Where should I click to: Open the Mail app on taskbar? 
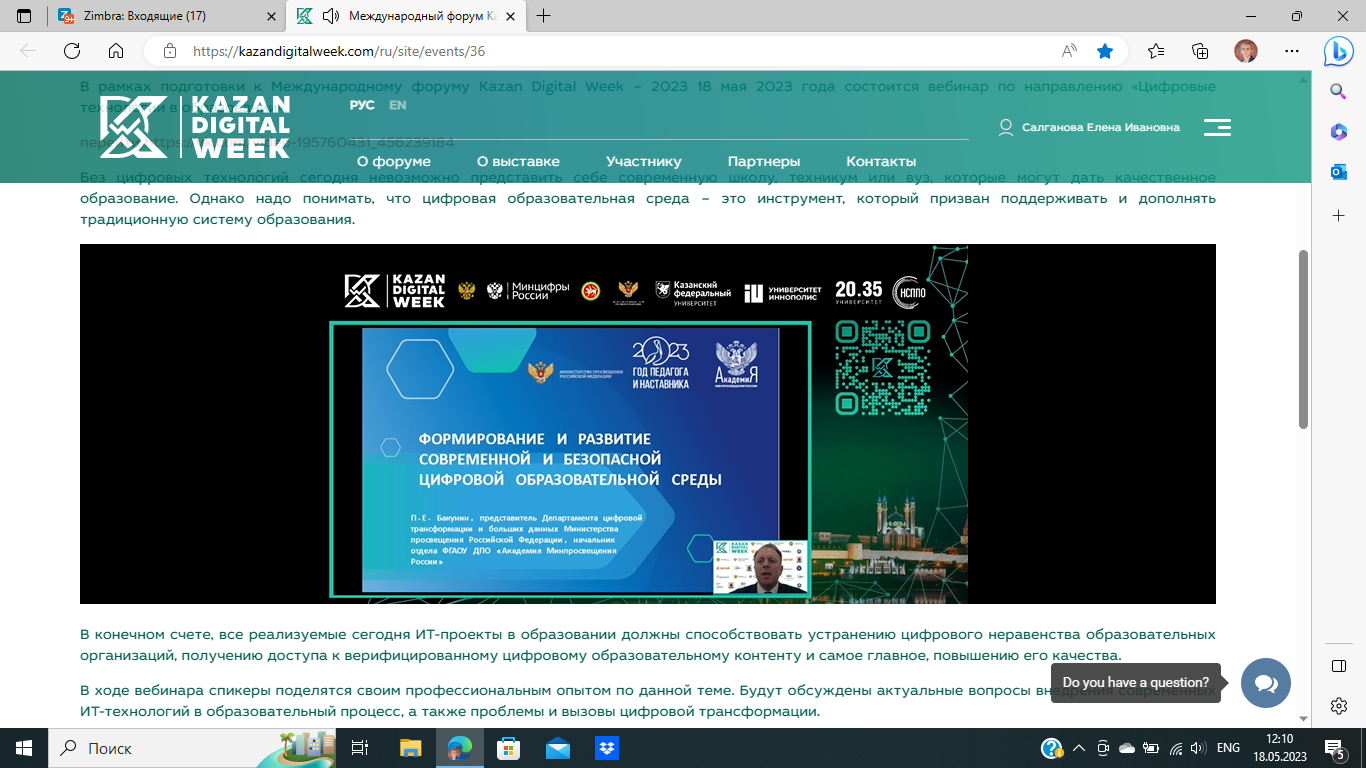(x=557, y=748)
